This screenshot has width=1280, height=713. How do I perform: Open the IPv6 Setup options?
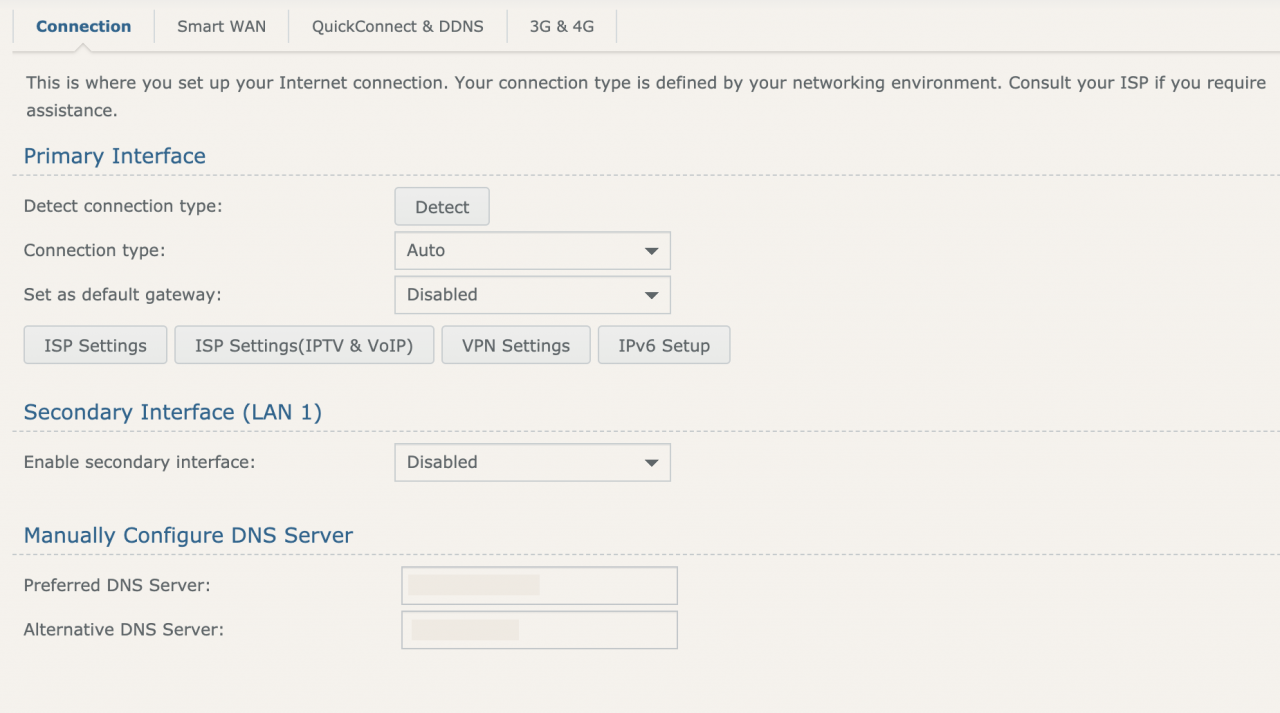[x=663, y=344]
